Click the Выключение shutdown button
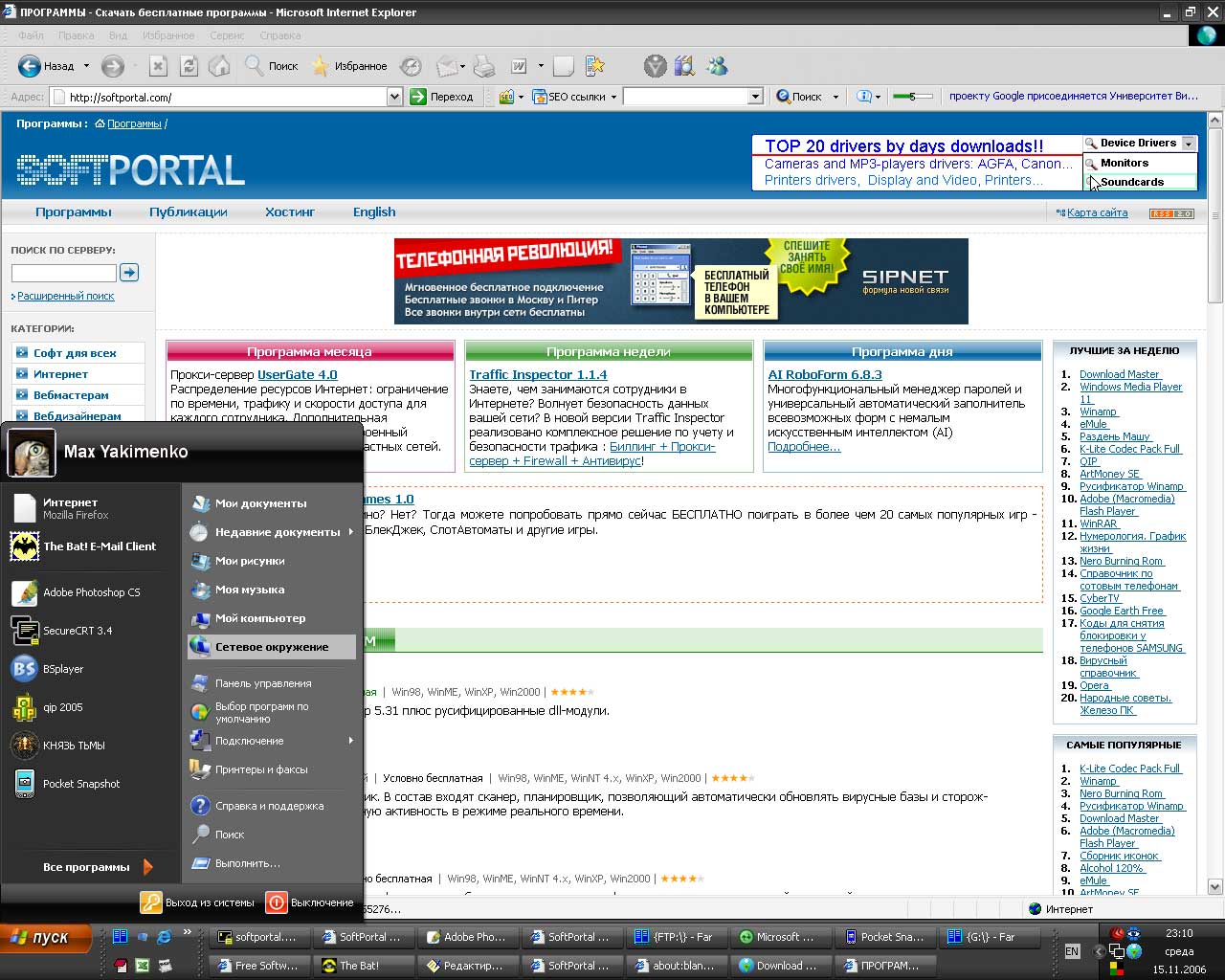This screenshot has height=980, width=1225. pyautogui.click(x=309, y=902)
